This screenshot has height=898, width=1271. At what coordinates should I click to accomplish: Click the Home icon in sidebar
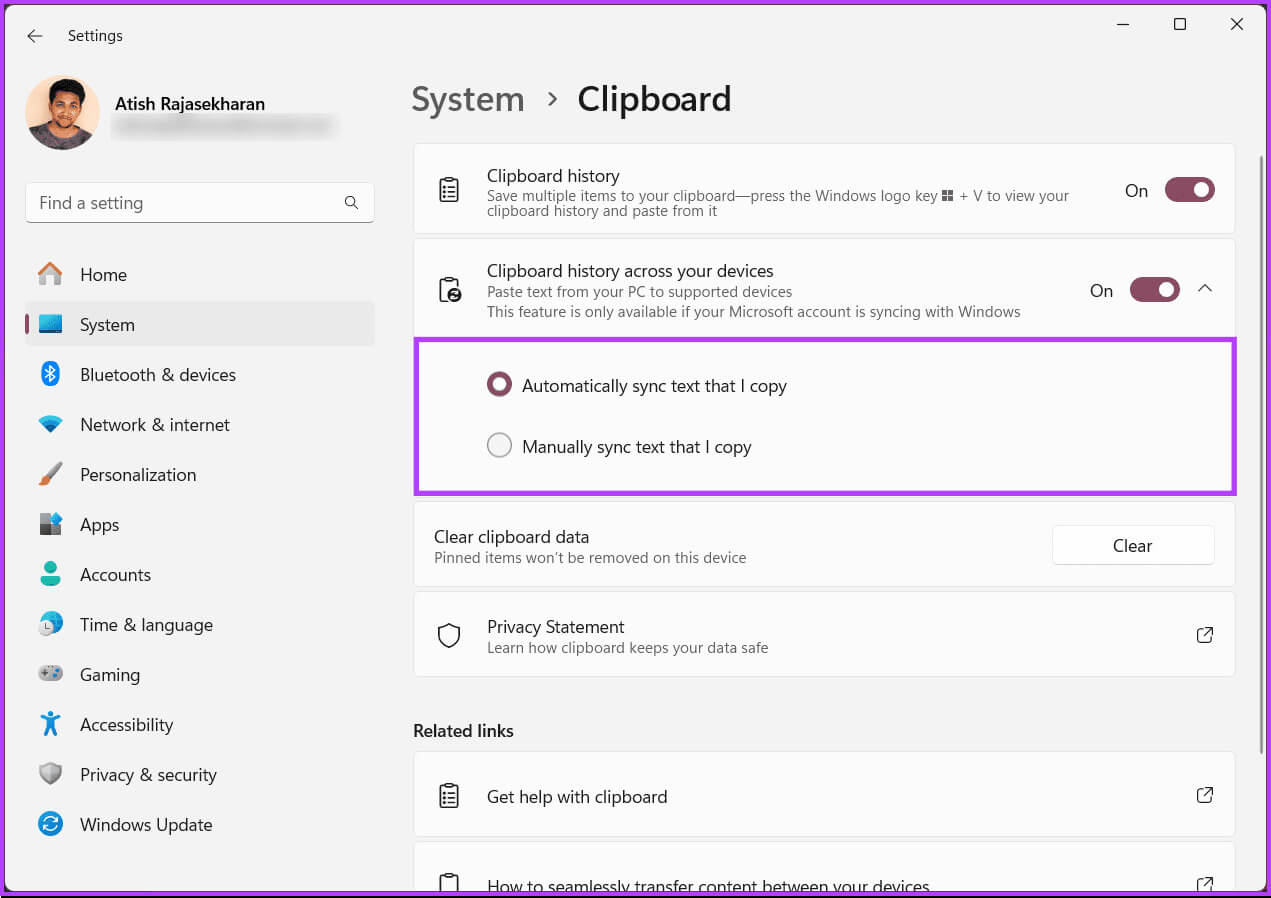pyautogui.click(x=50, y=274)
